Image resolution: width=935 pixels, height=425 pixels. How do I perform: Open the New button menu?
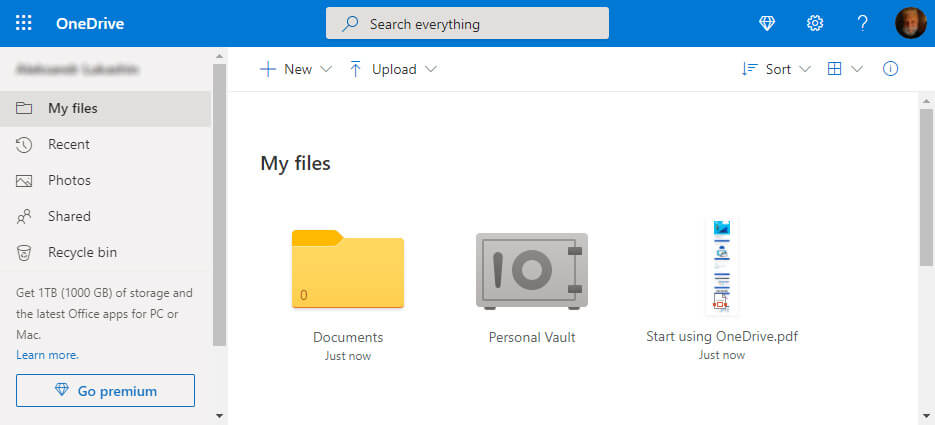pyautogui.click(x=295, y=69)
